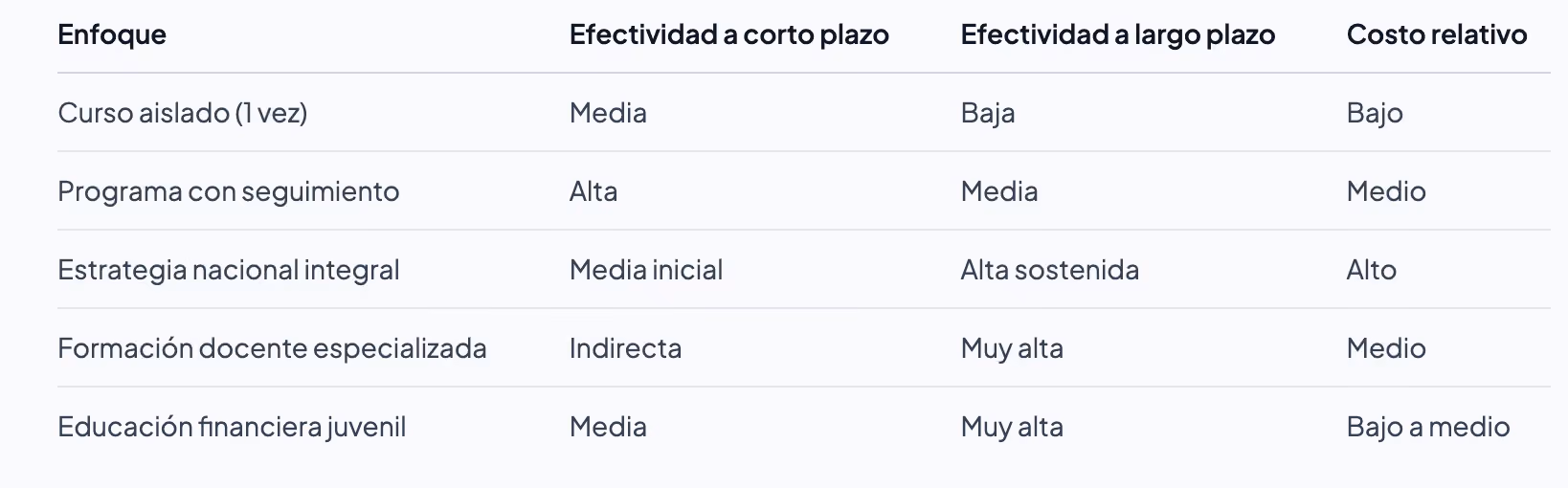Click the Bajo a medio cost cell

1428,427
